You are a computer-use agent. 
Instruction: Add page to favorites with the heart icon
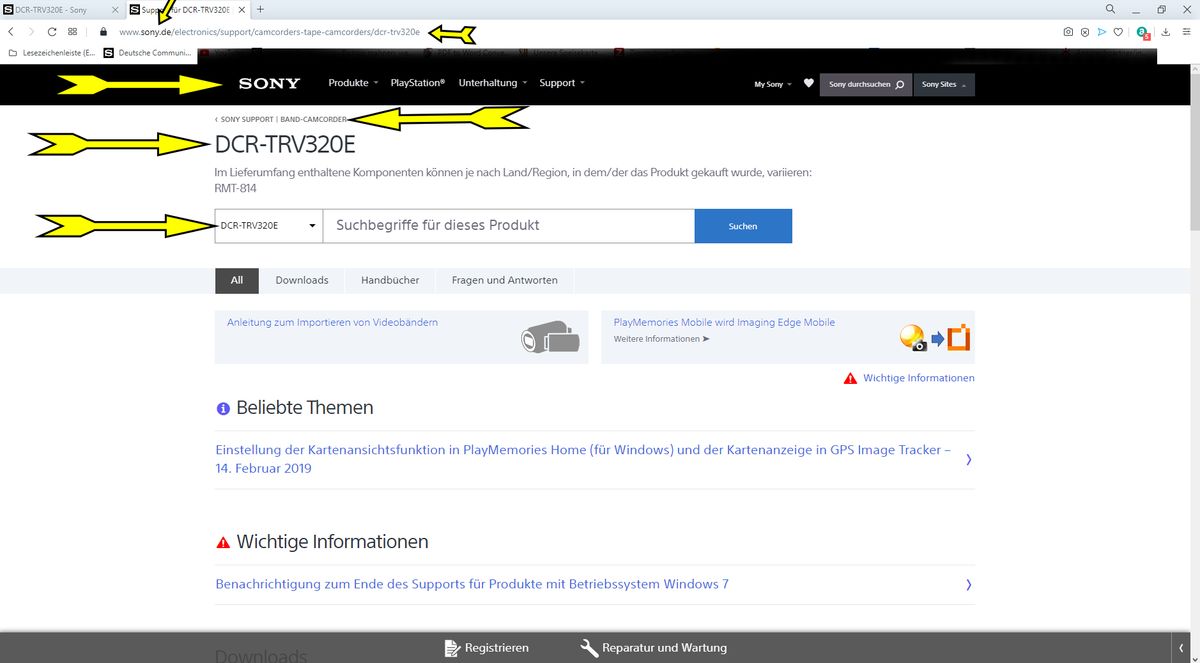(x=1119, y=32)
